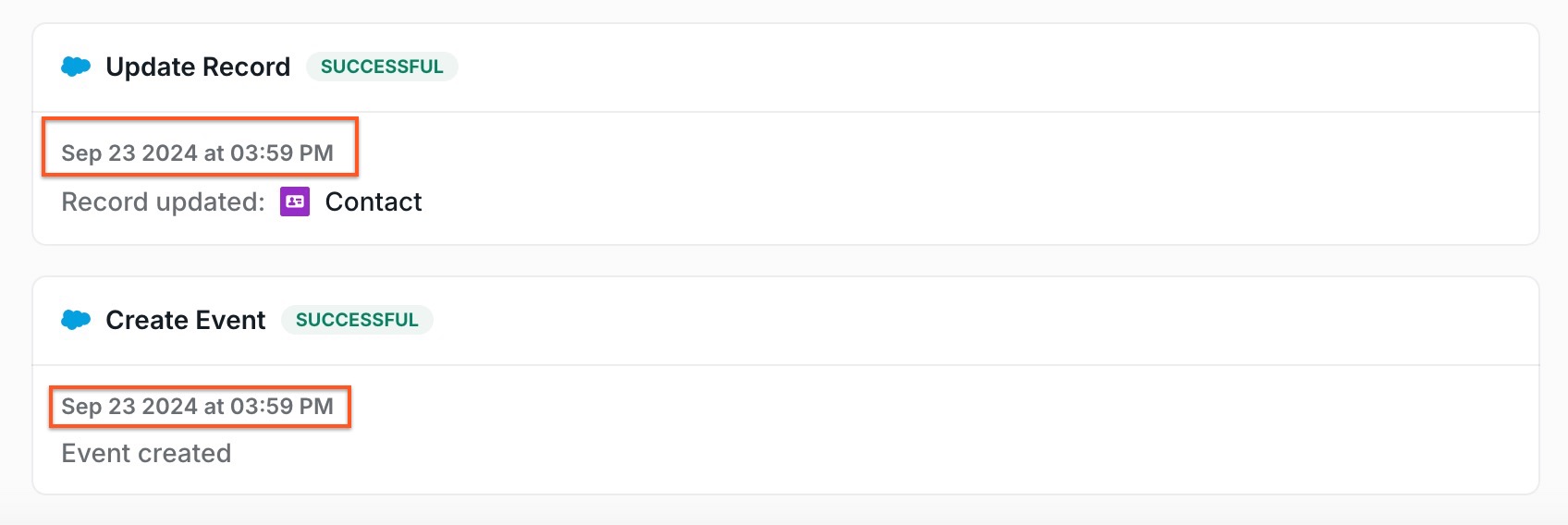
Task: Click the "Event created" message text
Action: (x=146, y=453)
